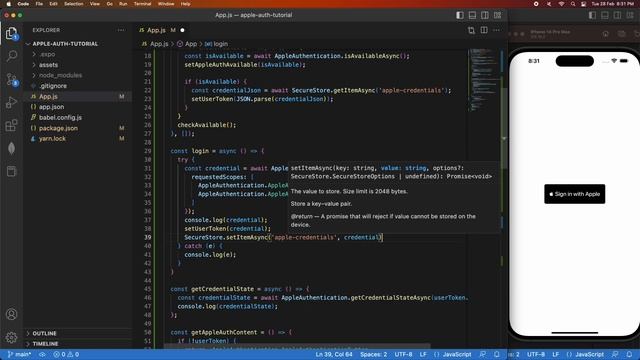Screen dimensions: 640x360
Task: Open editor More Actions ellipsis
Action: coord(496,30)
